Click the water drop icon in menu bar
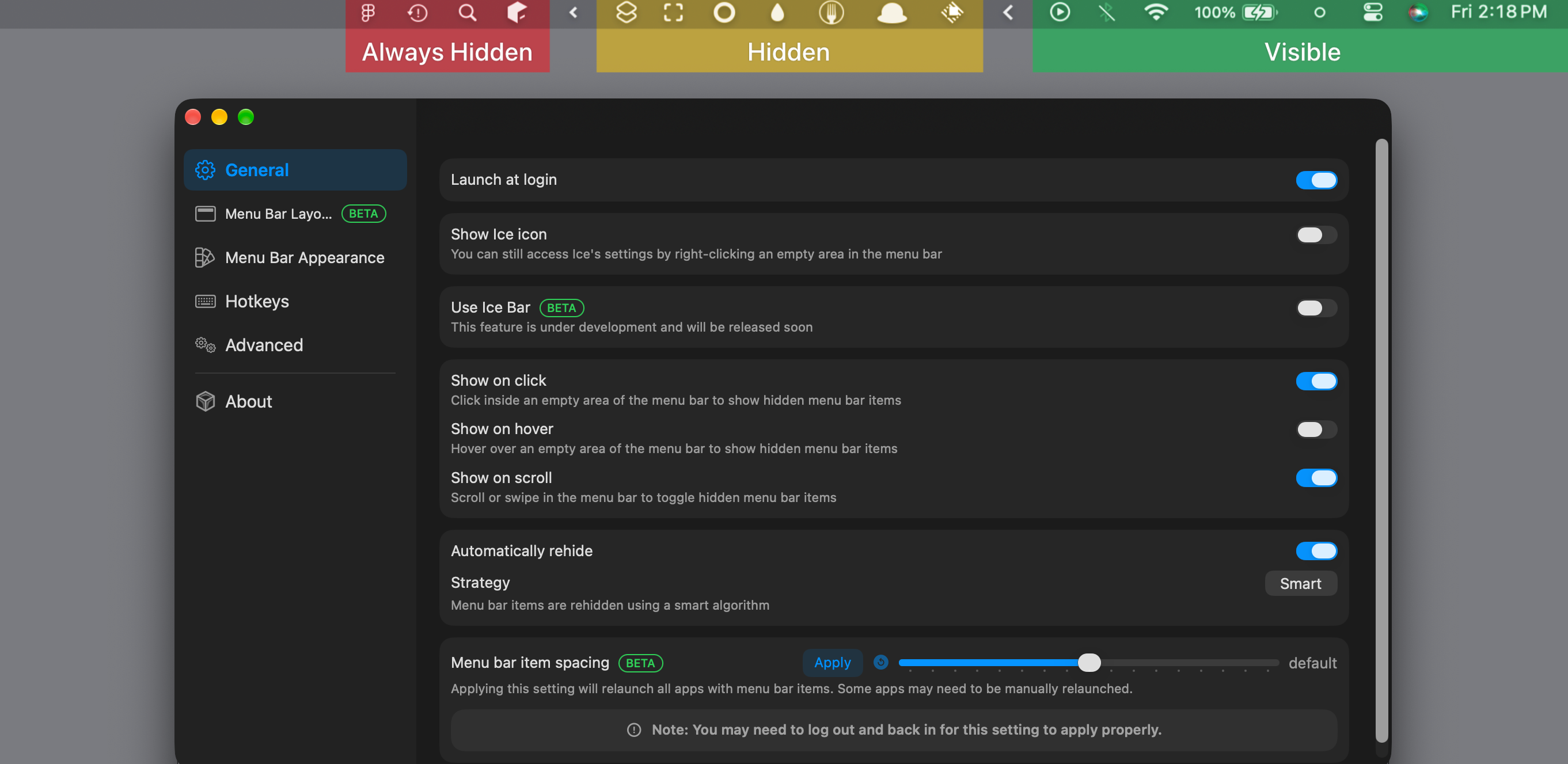 point(777,12)
